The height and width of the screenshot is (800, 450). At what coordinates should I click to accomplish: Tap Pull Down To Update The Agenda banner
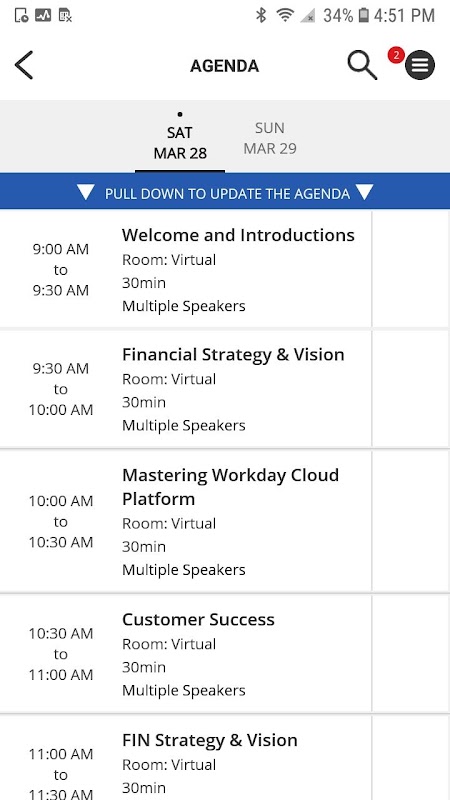pyautogui.click(x=225, y=191)
